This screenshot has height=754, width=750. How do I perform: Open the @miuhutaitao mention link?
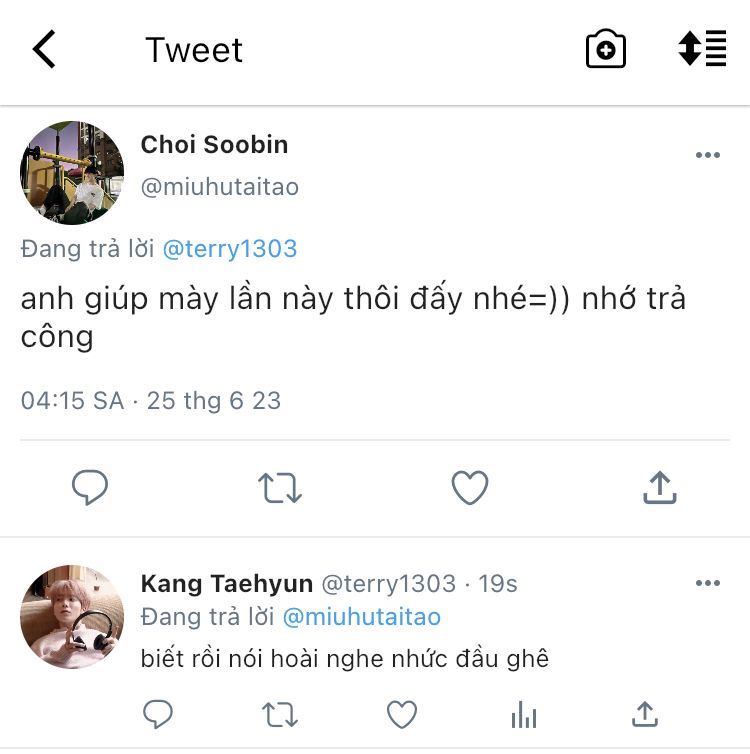point(362,617)
